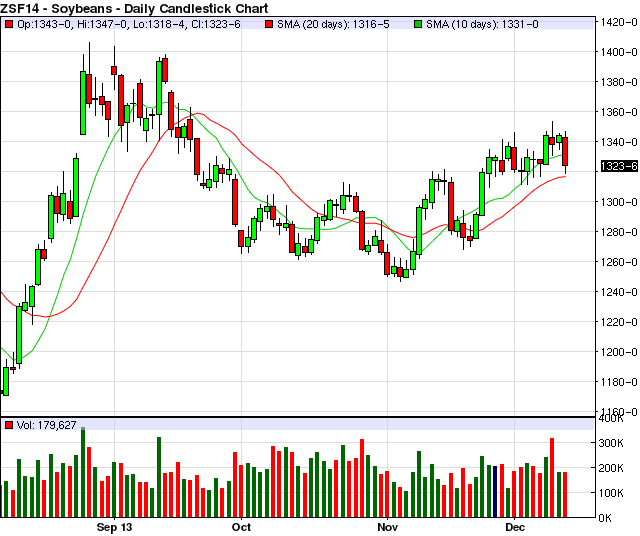The image size is (640, 536).
Task: Click the 'Oct' date axis label
Action: click(x=241, y=527)
